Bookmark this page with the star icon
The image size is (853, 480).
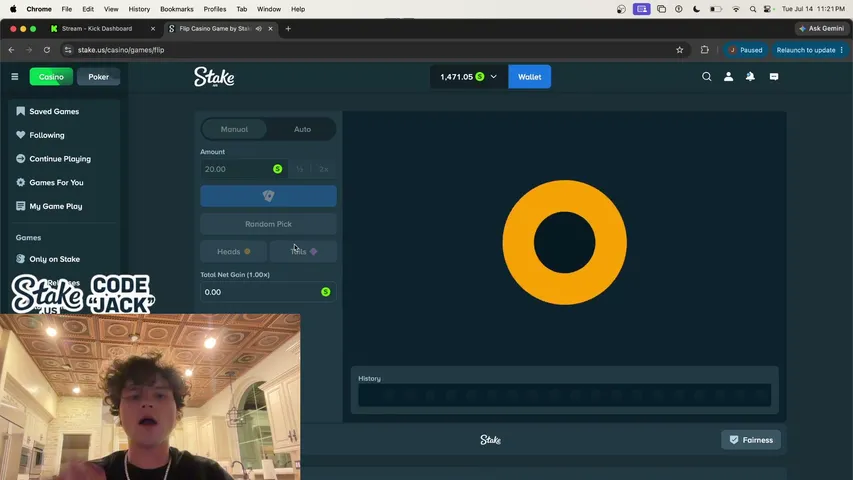(679, 50)
